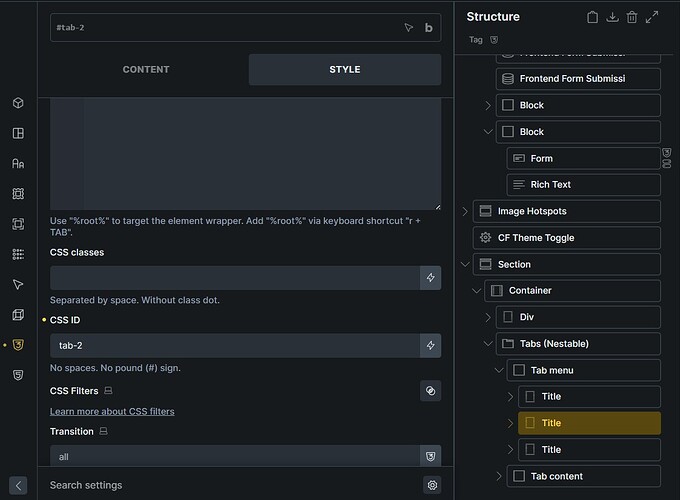Click the paste clipboard icon in Structure header
Screen dimensions: 680x500
coord(592,17)
